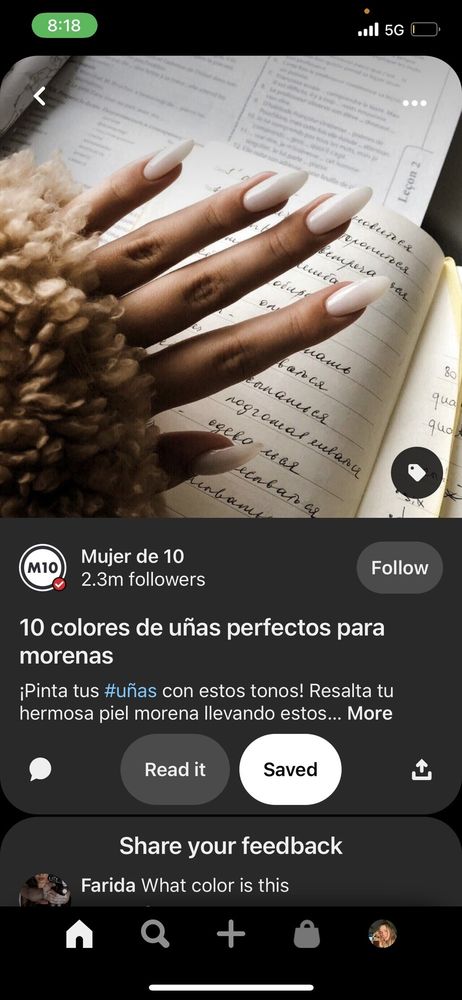Screen dimensions: 462x1000
Task: Open Farida's comment
Action: [184, 885]
